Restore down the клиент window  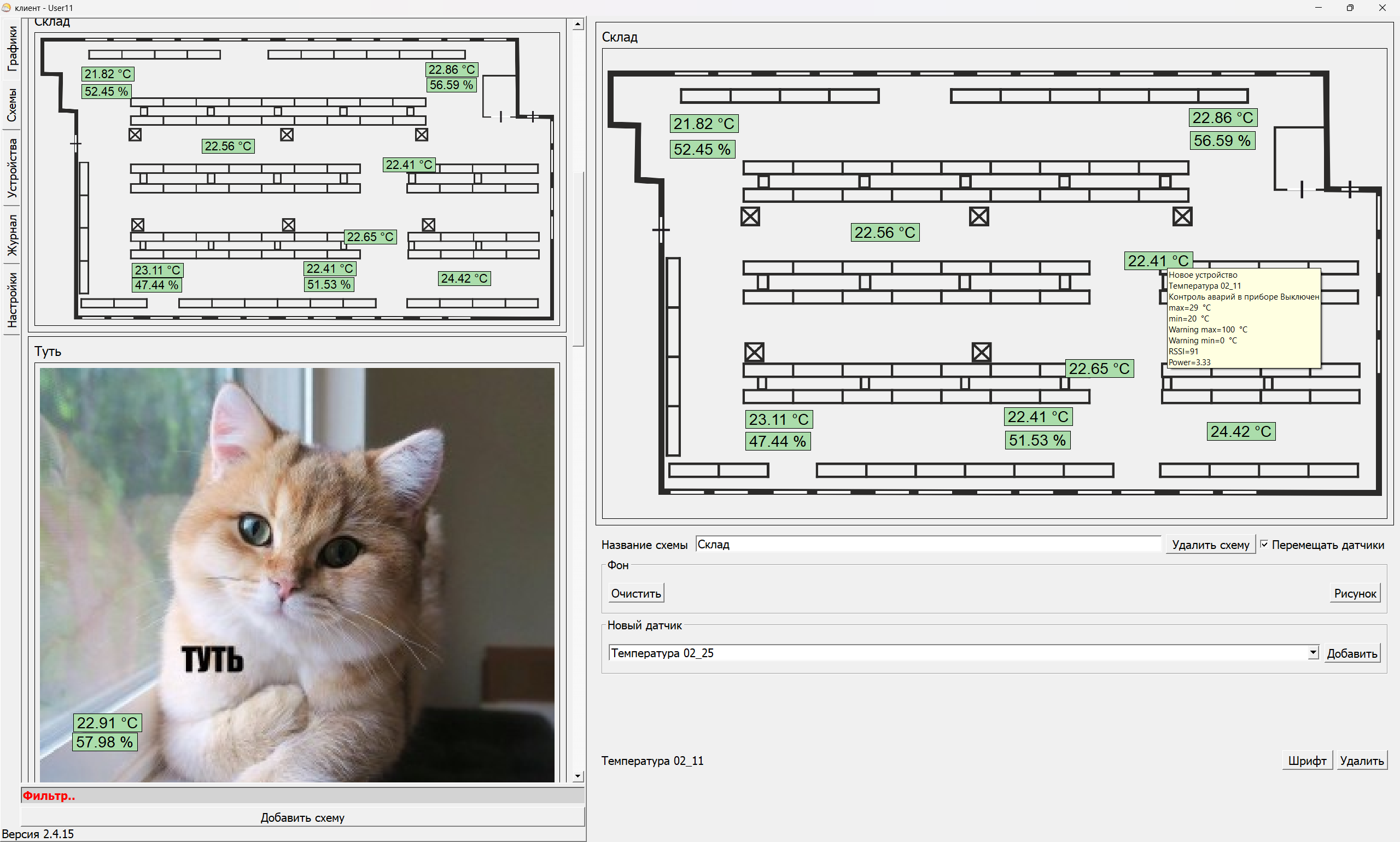coord(1350,7)
